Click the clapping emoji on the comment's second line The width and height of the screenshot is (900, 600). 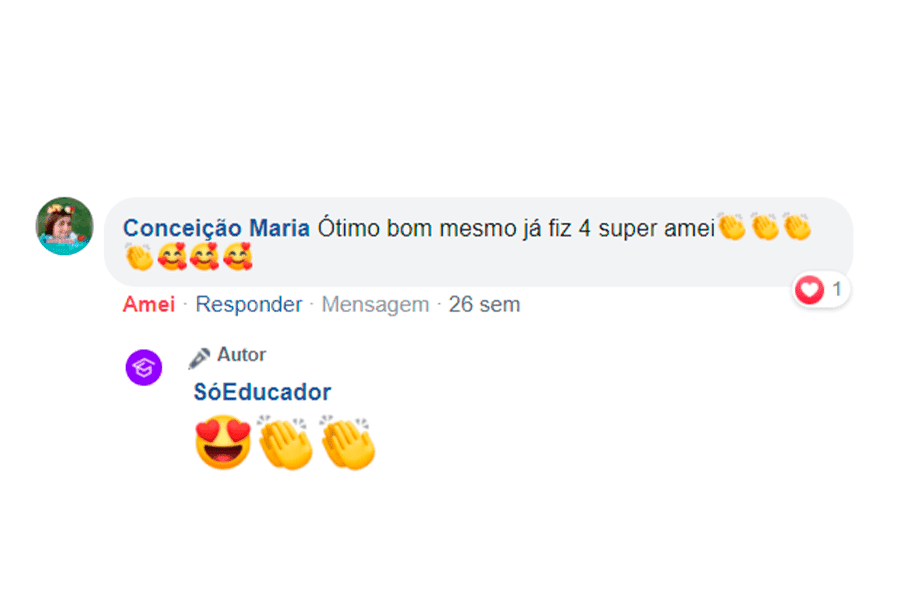tap(139, 258)
